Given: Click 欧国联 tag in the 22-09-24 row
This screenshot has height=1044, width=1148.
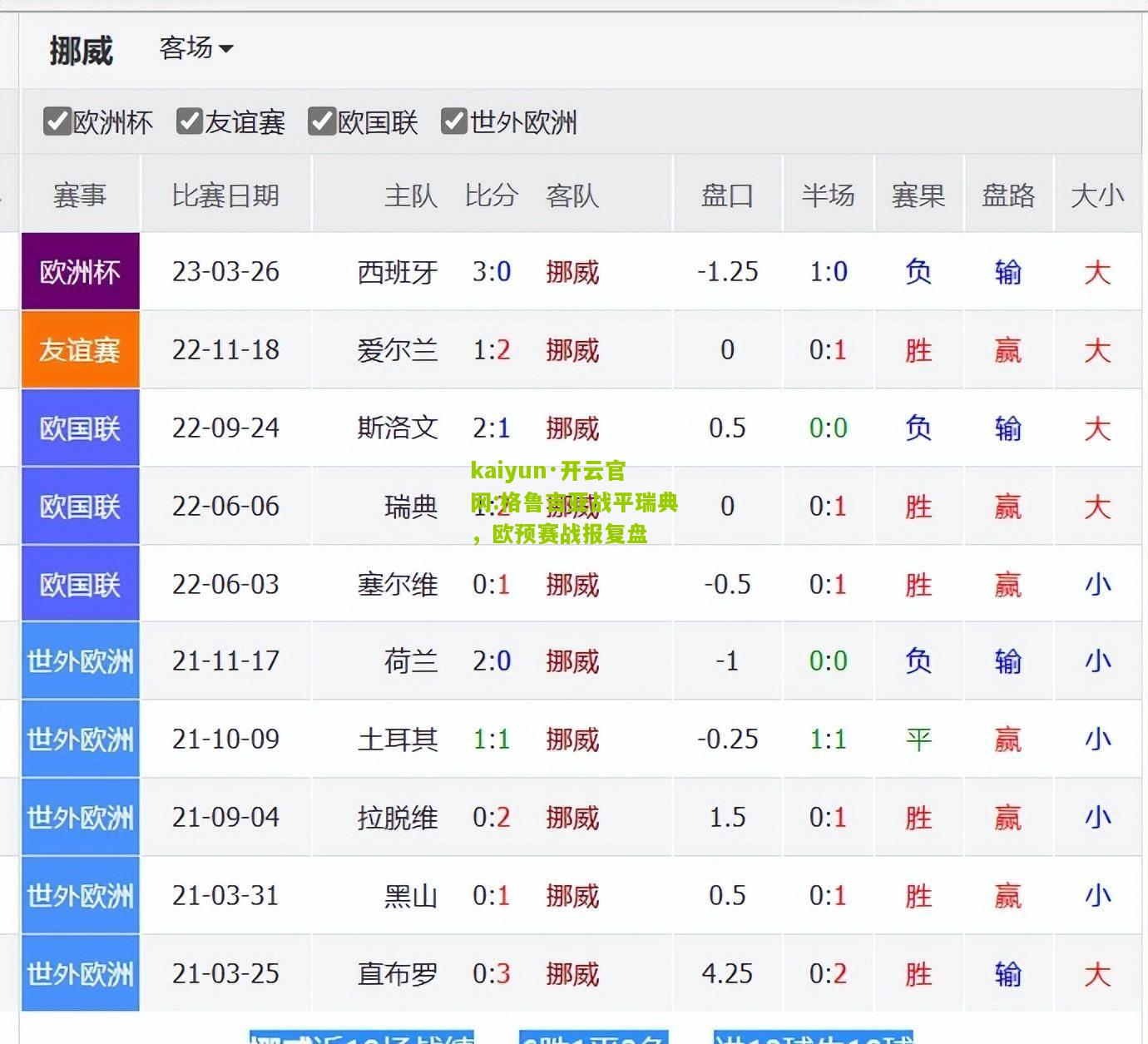Looking at the screenshot, I should point(80,428).
